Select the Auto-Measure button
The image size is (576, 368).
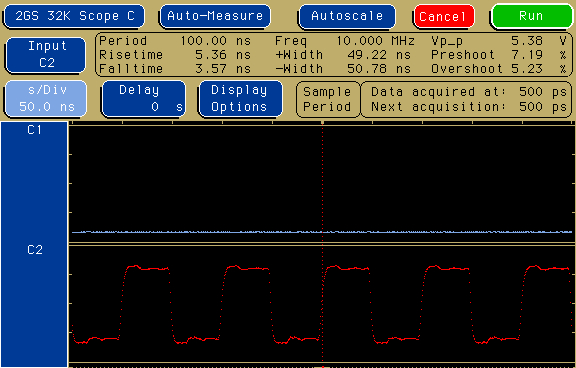(215, 16)
